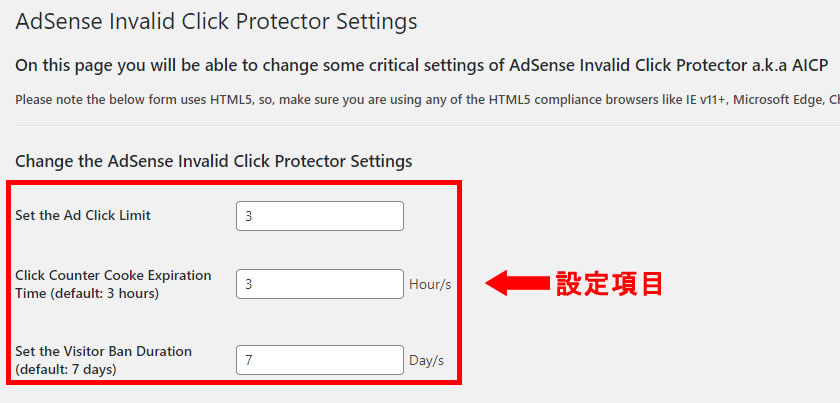Click the "Set the Ad Click Limit" label
Image resolution: width=840 pixels, height=403 pixels.
pos(83,215)
